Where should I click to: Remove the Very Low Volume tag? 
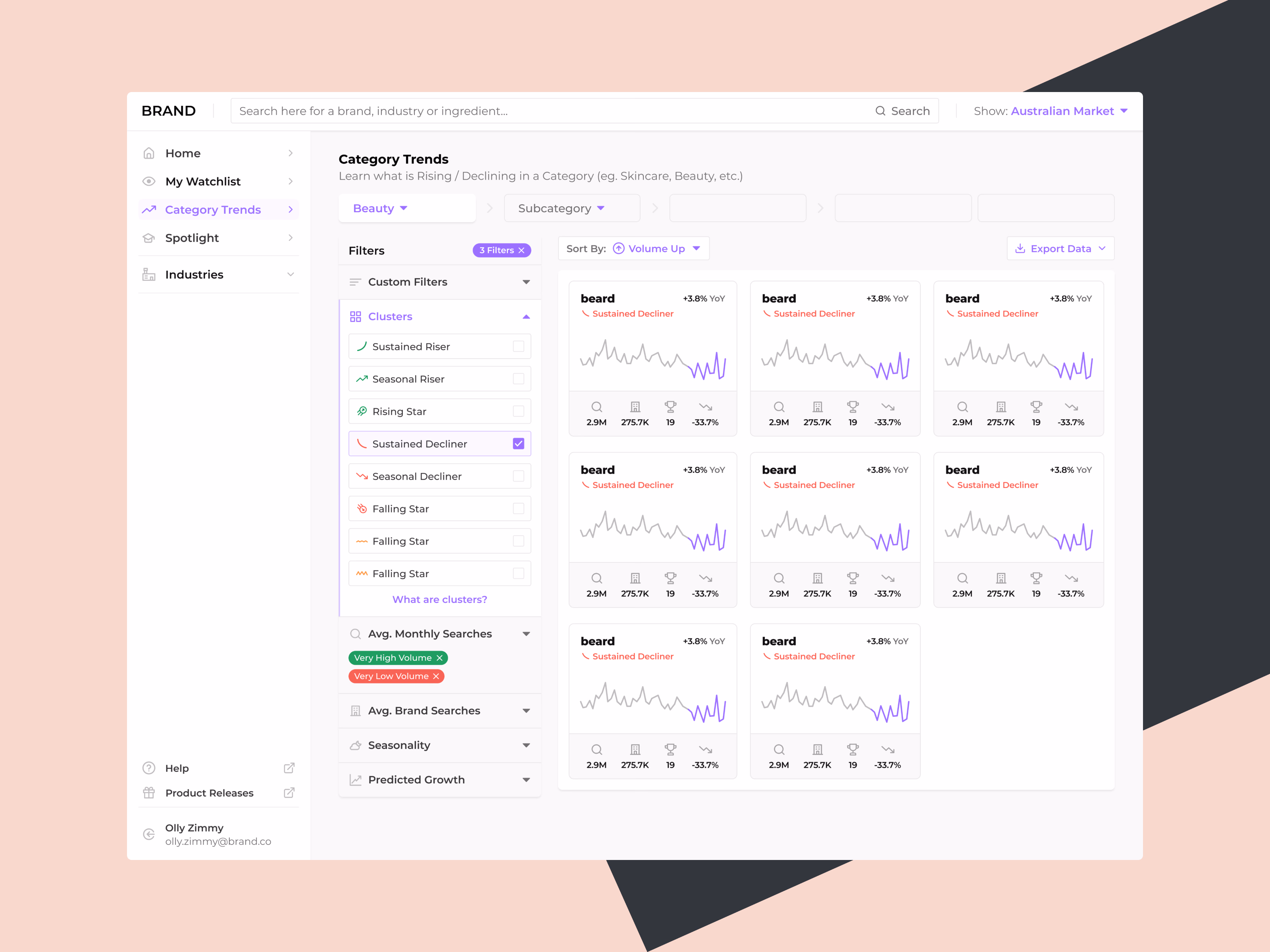pyautogui.click(x=436, y=676)
